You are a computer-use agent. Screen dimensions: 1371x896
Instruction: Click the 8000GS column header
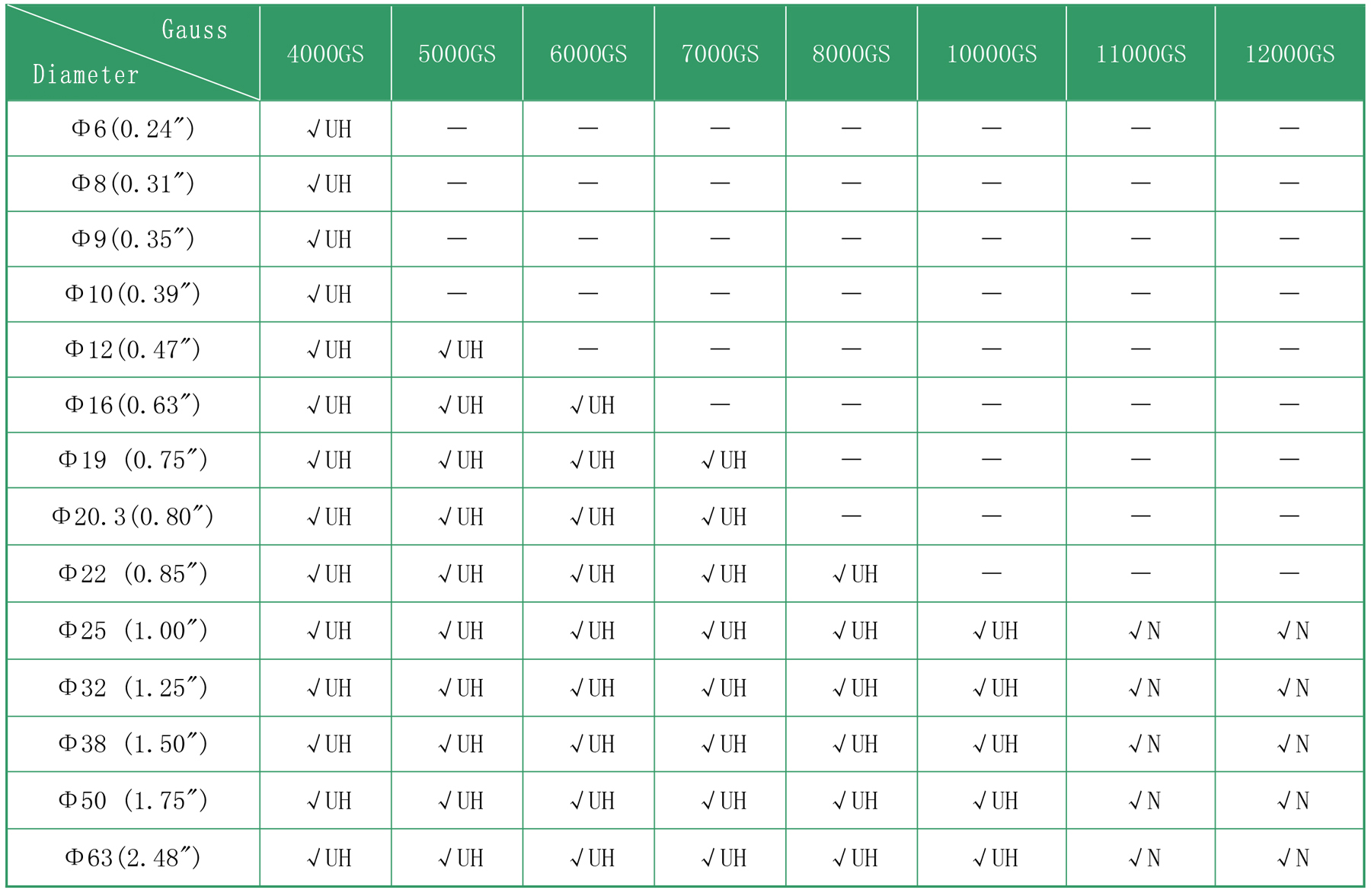coord(851,54)
